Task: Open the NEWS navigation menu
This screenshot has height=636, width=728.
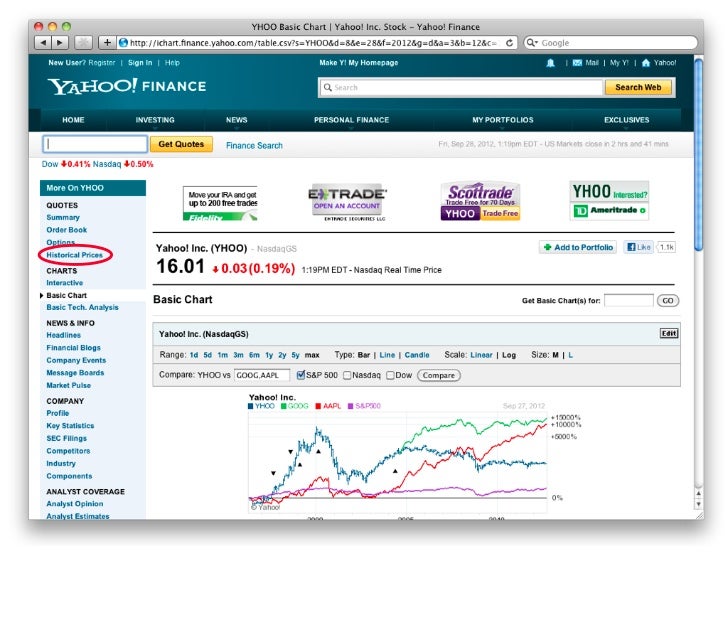Action: pos(236,120)
